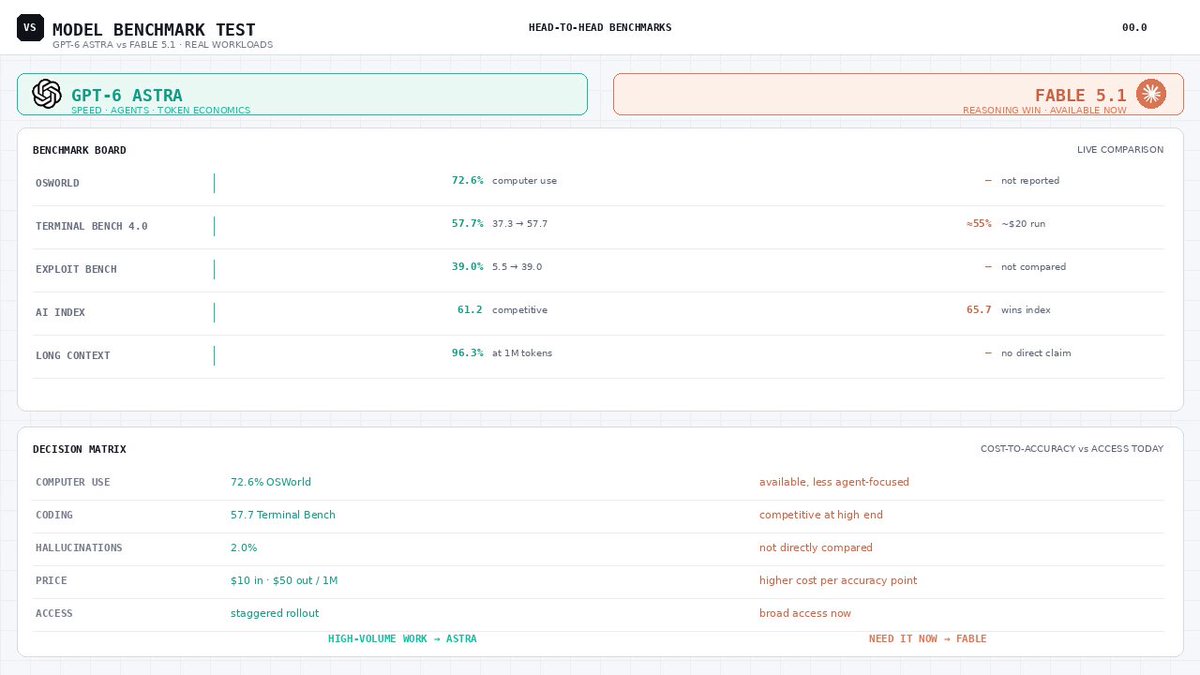Select the OSWORLD row label in Benchmark Board
Screen dimensions: 1200x675
58,183
